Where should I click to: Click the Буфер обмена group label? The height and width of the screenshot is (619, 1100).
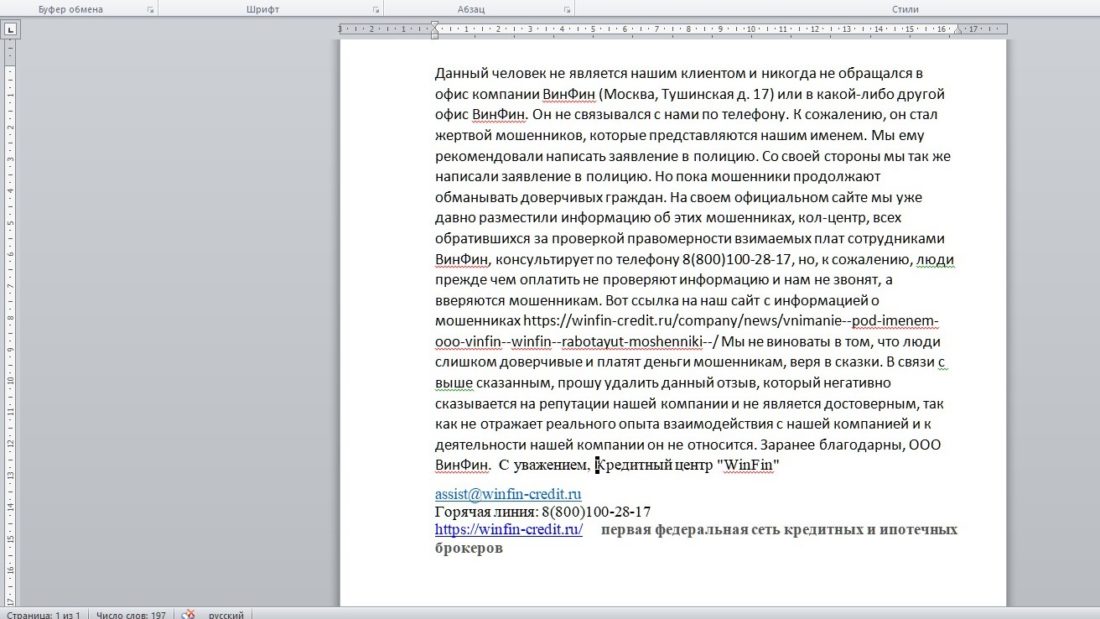(x=70, y=10)
